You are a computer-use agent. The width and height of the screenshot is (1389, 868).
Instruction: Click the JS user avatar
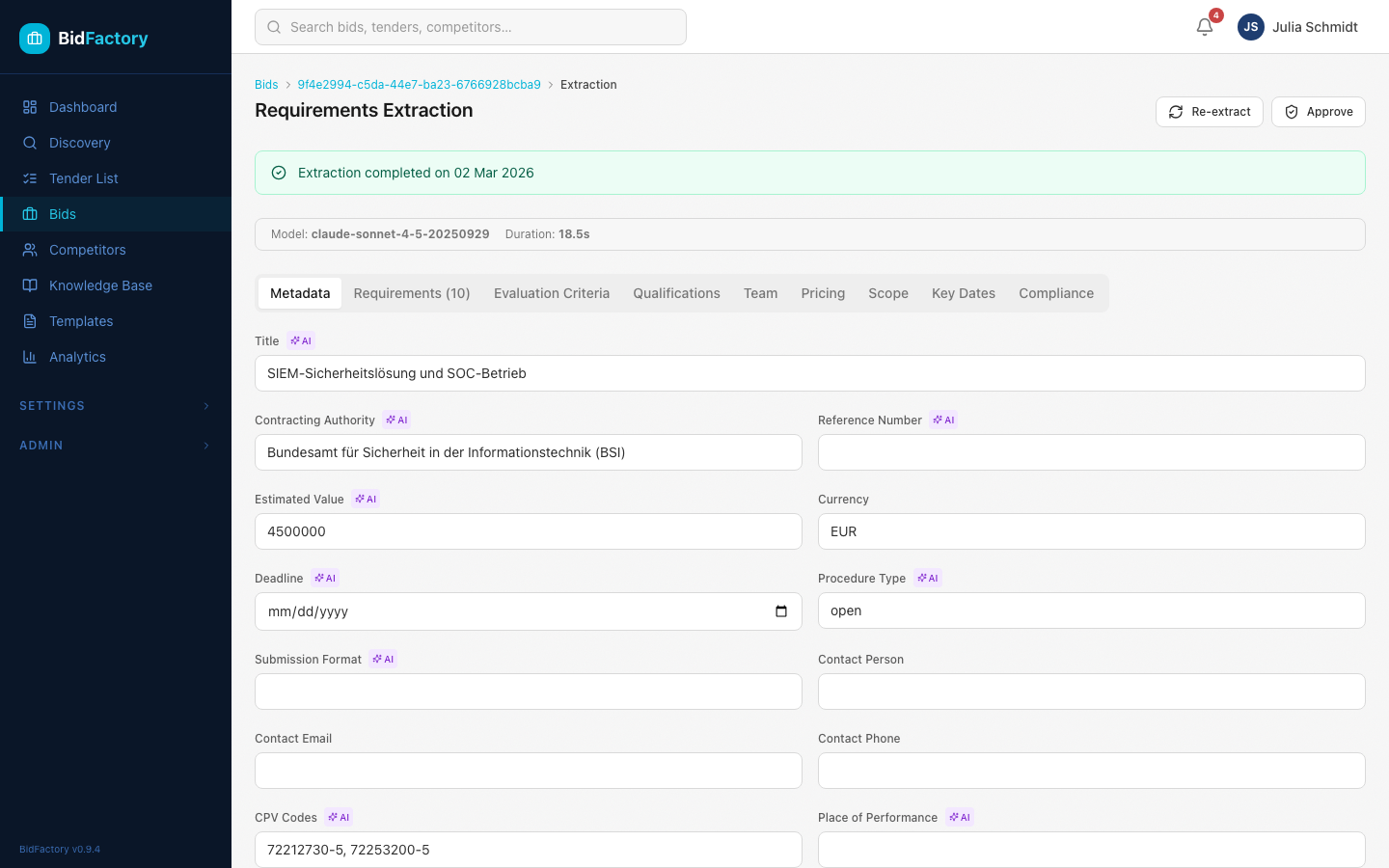pyautogui.click(x=1251, y=27)
